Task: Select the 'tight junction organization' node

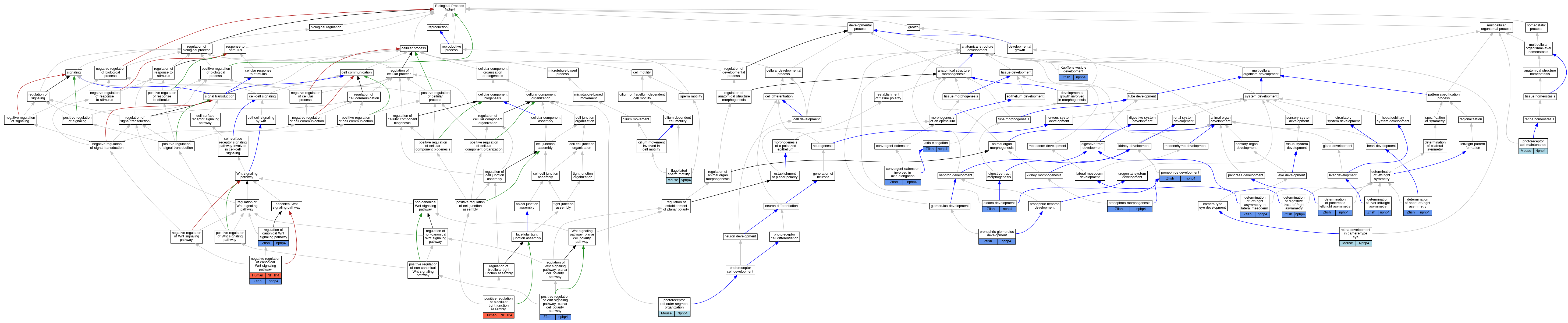Action: click(x=583, y=175)
